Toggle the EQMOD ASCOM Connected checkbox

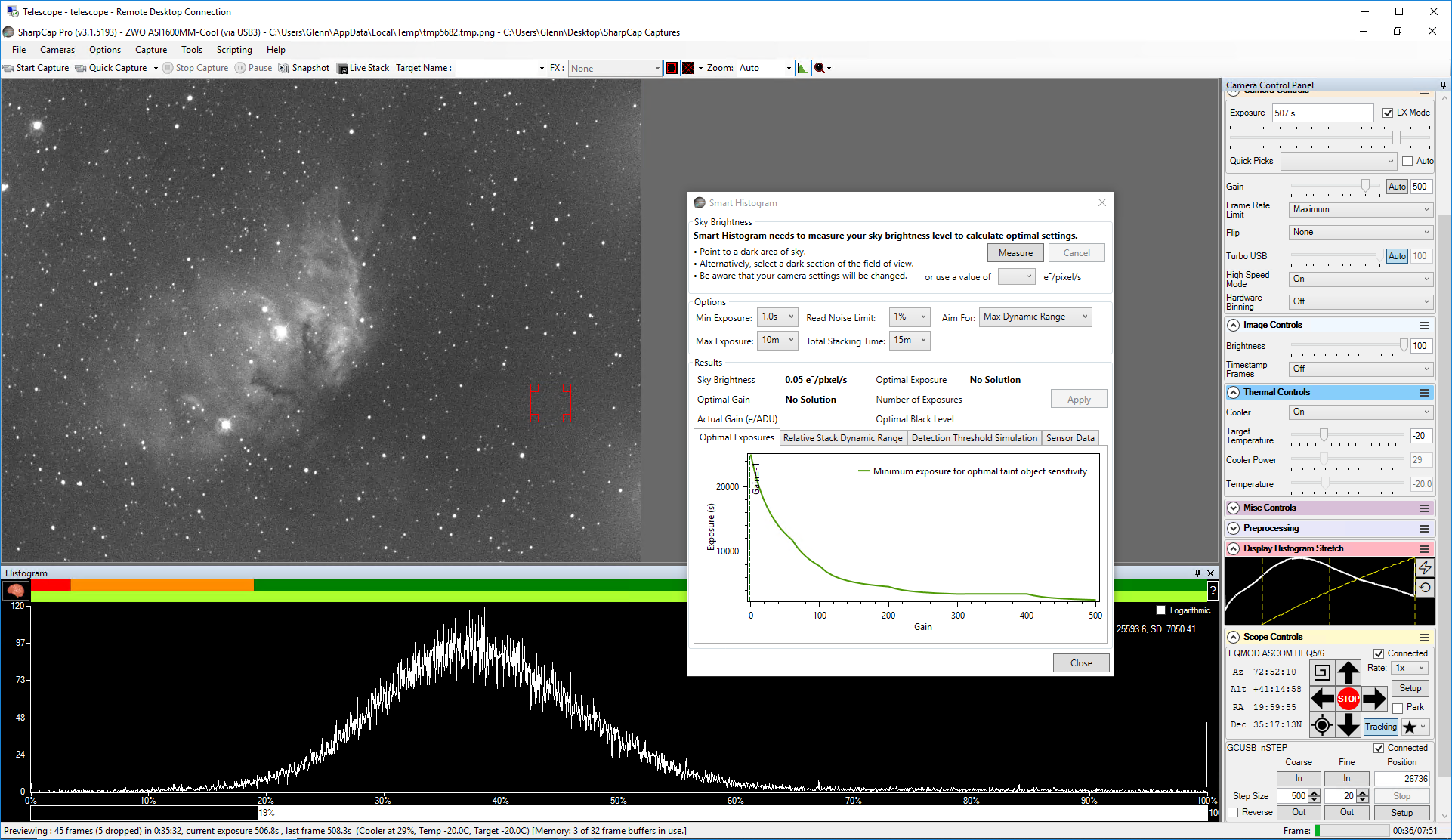1379,653
